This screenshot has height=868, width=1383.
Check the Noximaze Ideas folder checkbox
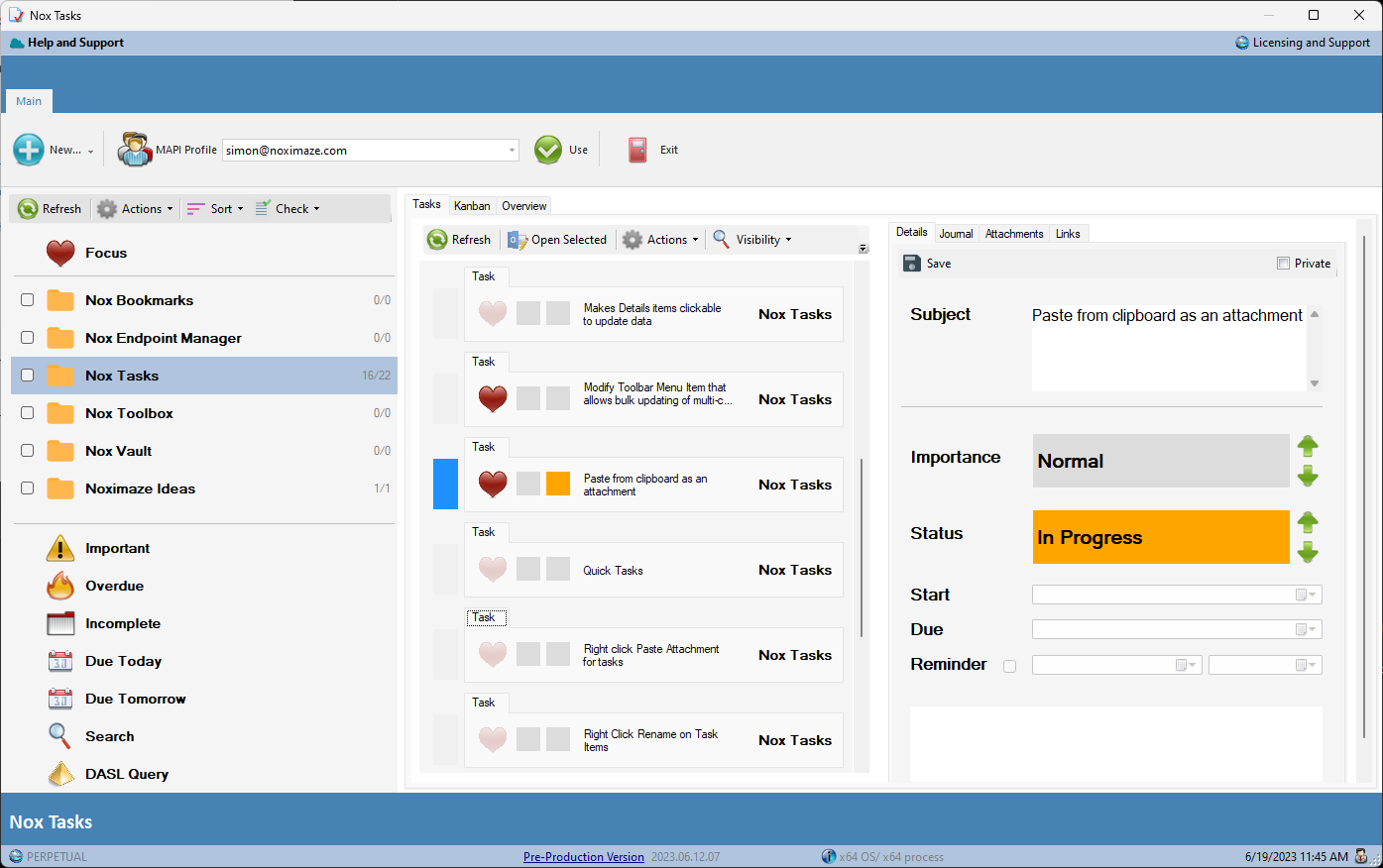(28, 488)
